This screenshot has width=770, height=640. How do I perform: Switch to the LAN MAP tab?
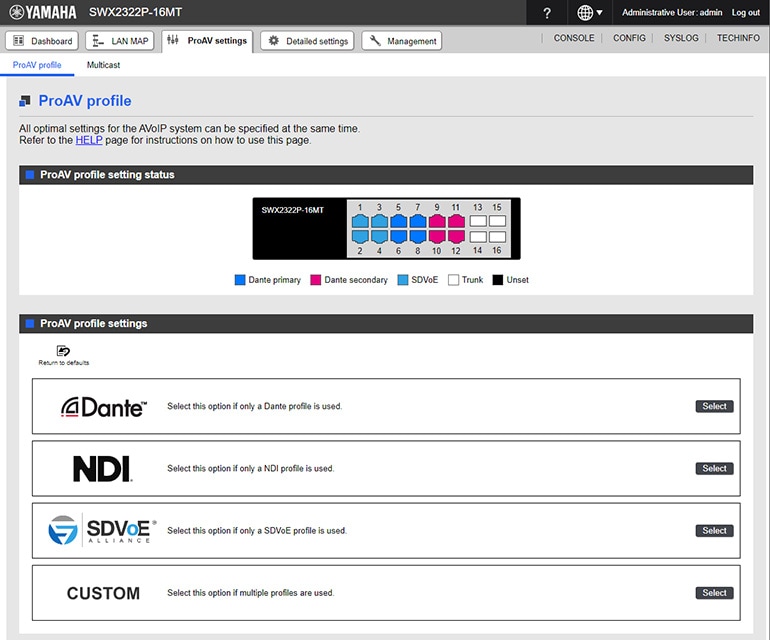pyautogui.click(x=119, y=41)
